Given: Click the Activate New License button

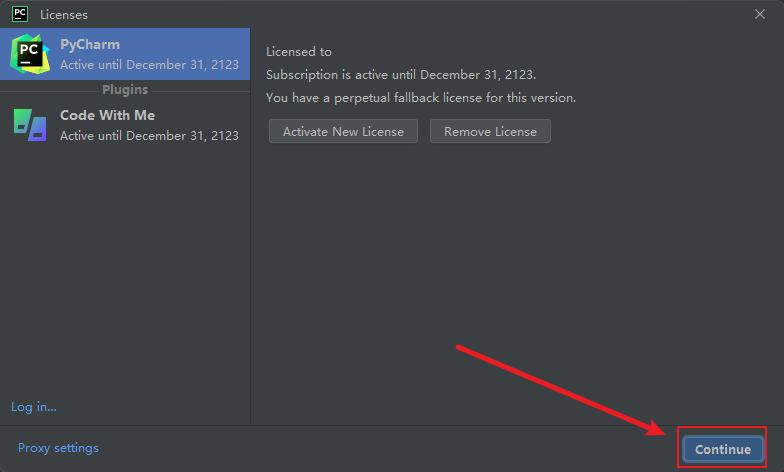Looking at the screenshot, I should point(343,131).
